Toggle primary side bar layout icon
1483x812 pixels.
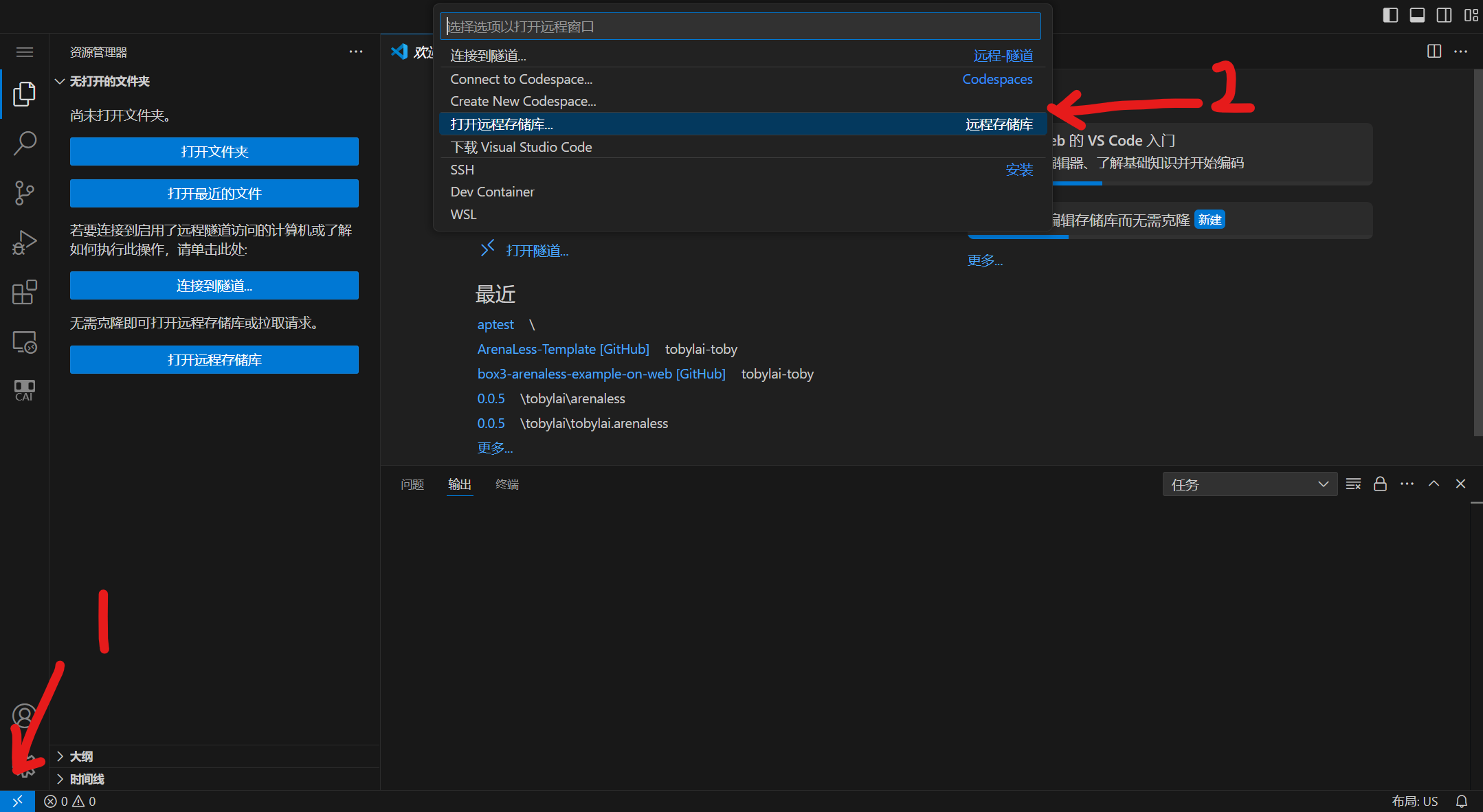[1390, 15]
